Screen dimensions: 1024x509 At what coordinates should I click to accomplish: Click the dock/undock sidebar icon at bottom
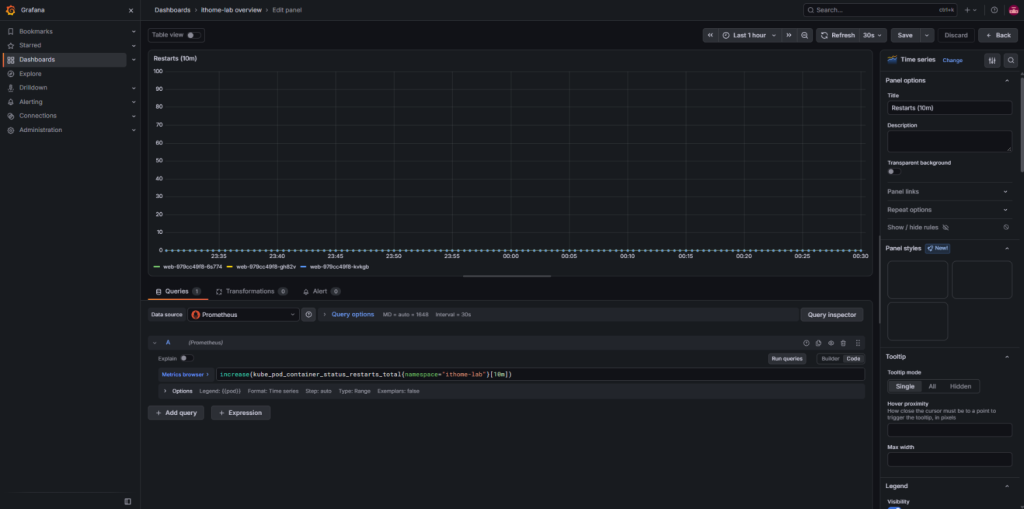[x=127, y=501]
